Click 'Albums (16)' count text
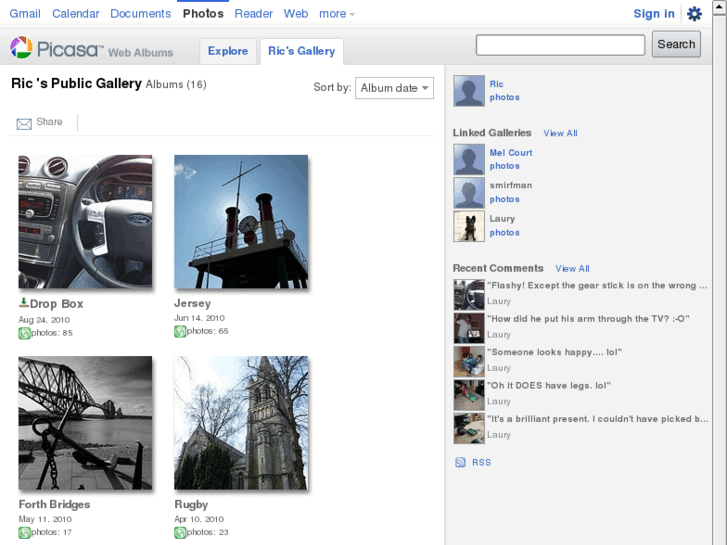Screen dimensions: 727x545 [176, 84]
